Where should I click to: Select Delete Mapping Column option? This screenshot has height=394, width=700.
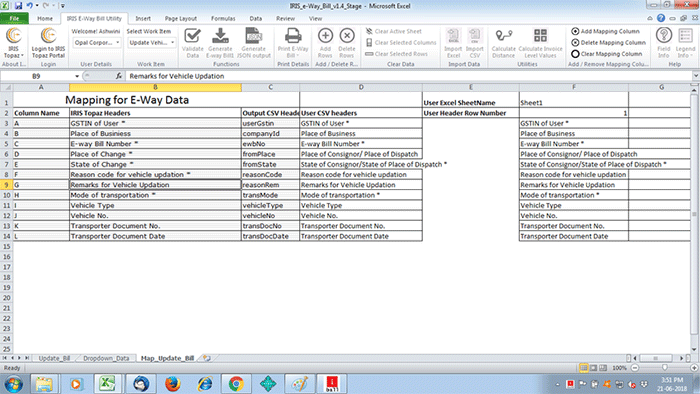[x=608, y=42]
